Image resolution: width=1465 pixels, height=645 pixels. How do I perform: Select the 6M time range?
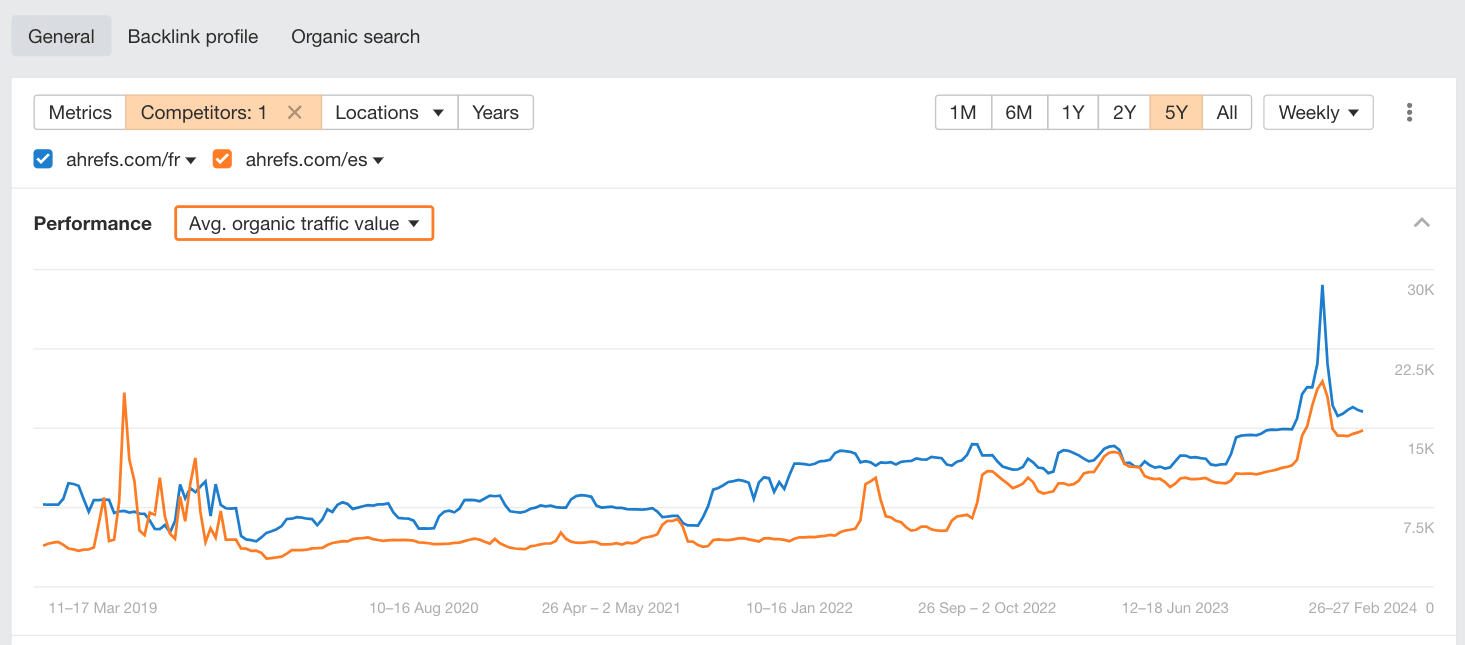[x=1019, y=112]
